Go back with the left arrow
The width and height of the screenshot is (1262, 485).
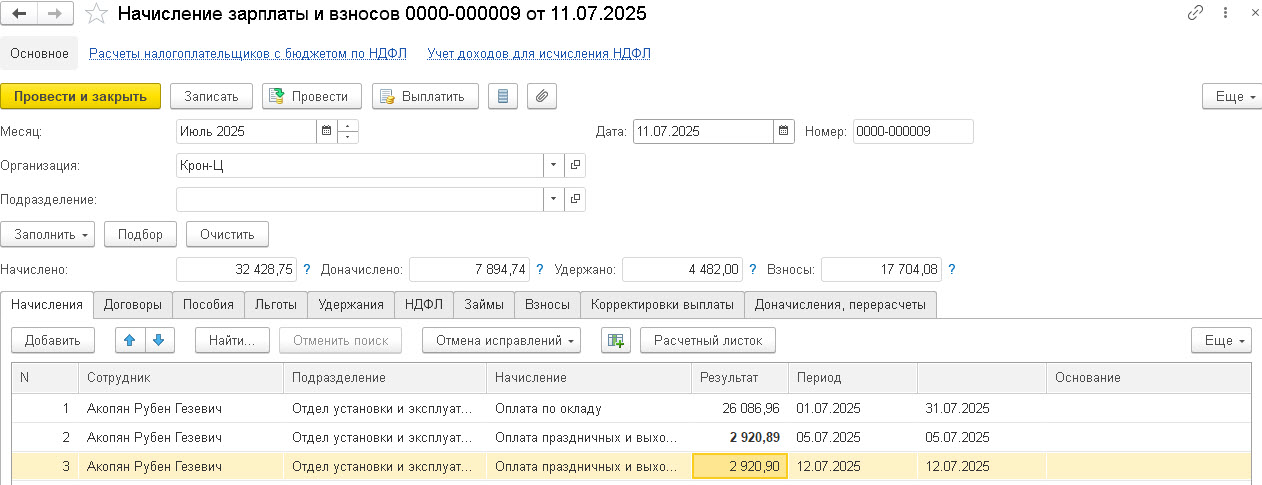pyautogui.click(x=20, y=14)
